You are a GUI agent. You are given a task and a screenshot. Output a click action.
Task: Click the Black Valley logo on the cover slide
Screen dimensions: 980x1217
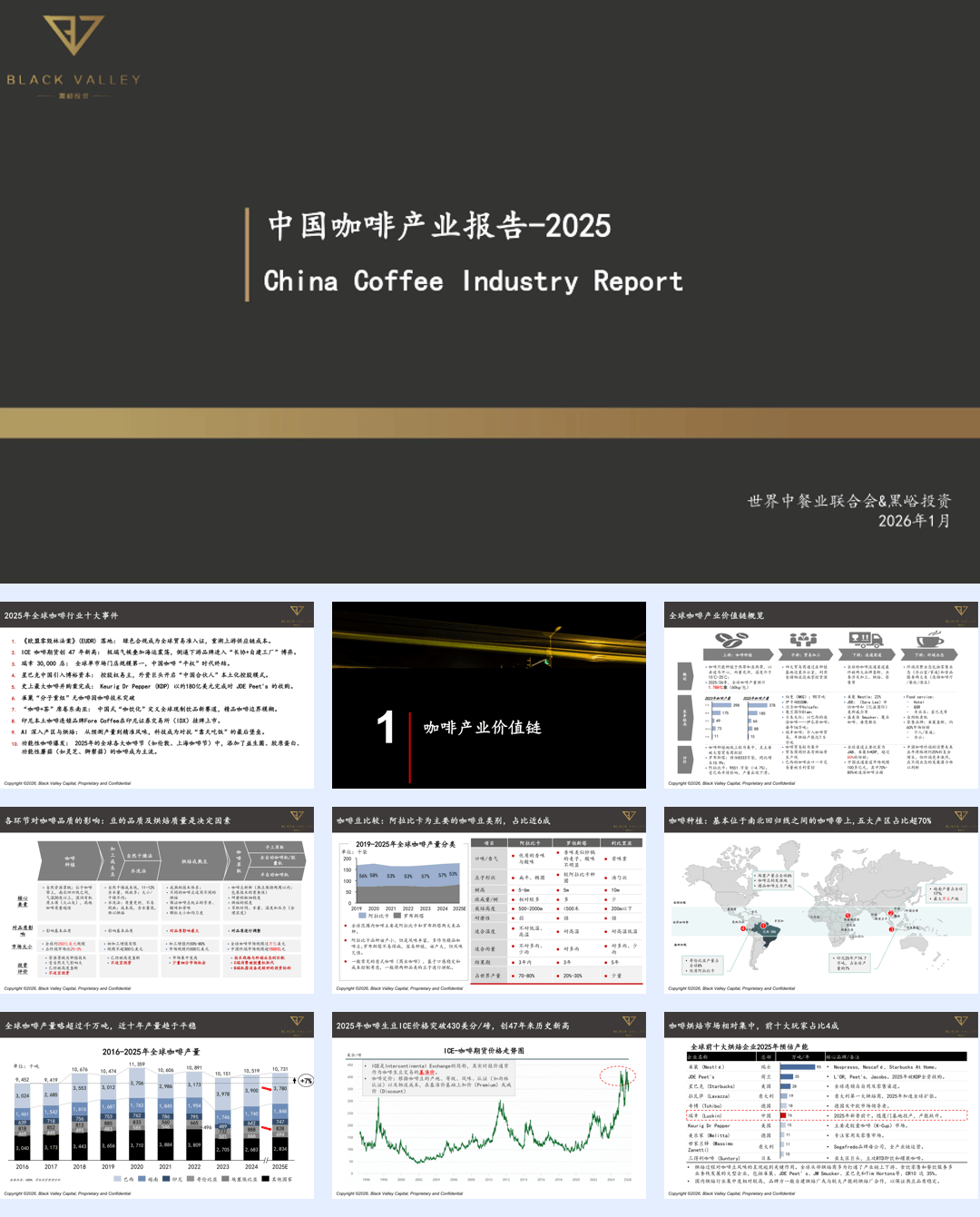click(x=73, y=56)
